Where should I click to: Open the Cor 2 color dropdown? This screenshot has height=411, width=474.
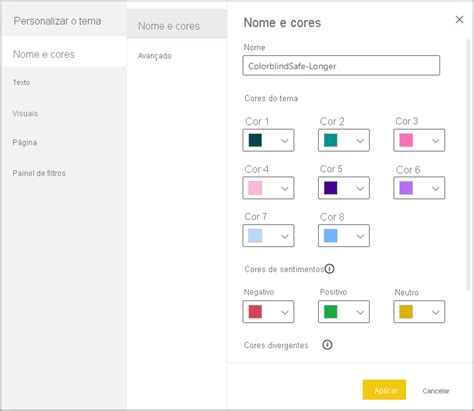[x=344, y=140]
